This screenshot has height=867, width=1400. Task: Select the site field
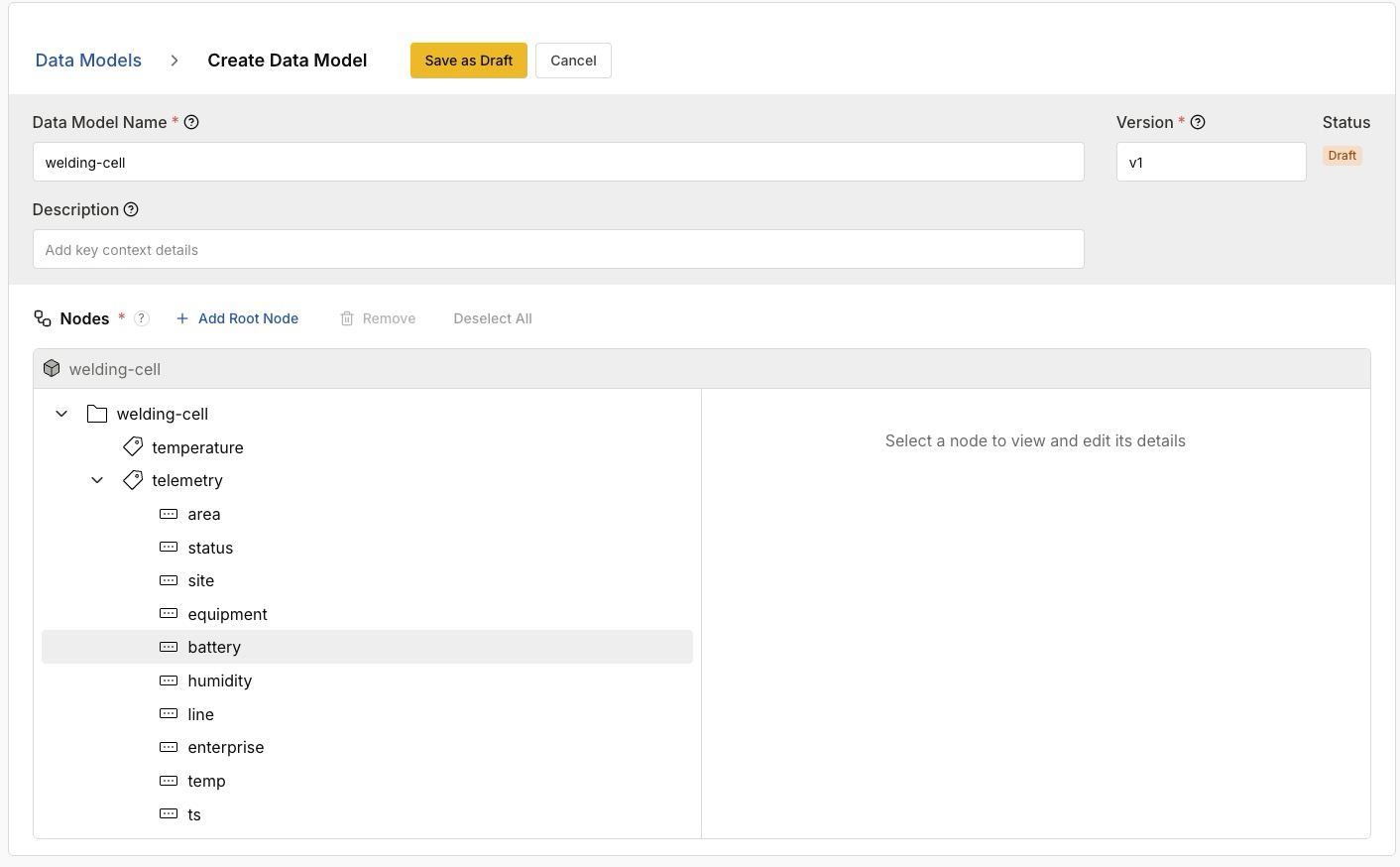[201, 580]
